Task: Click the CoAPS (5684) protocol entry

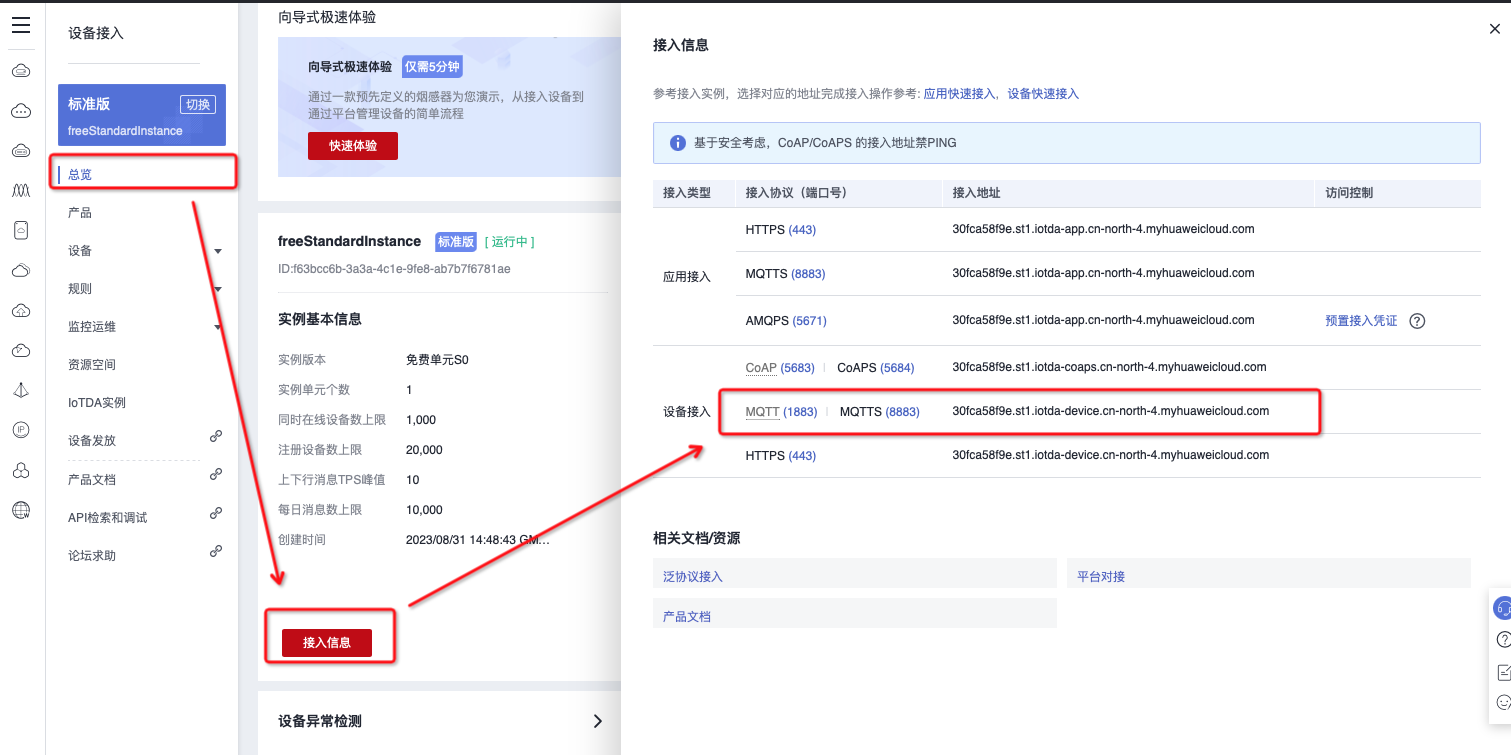Action: 875,368
